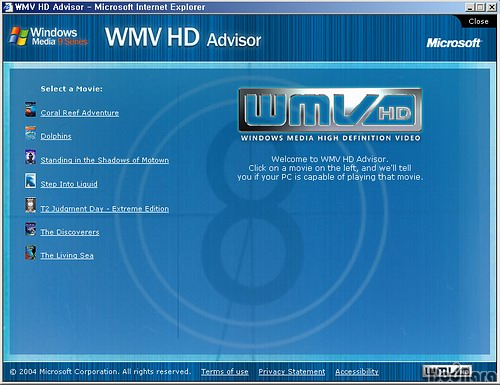Maximize the Internet Explorer window
Screen dimensions: 500x385
coord(480,7)
